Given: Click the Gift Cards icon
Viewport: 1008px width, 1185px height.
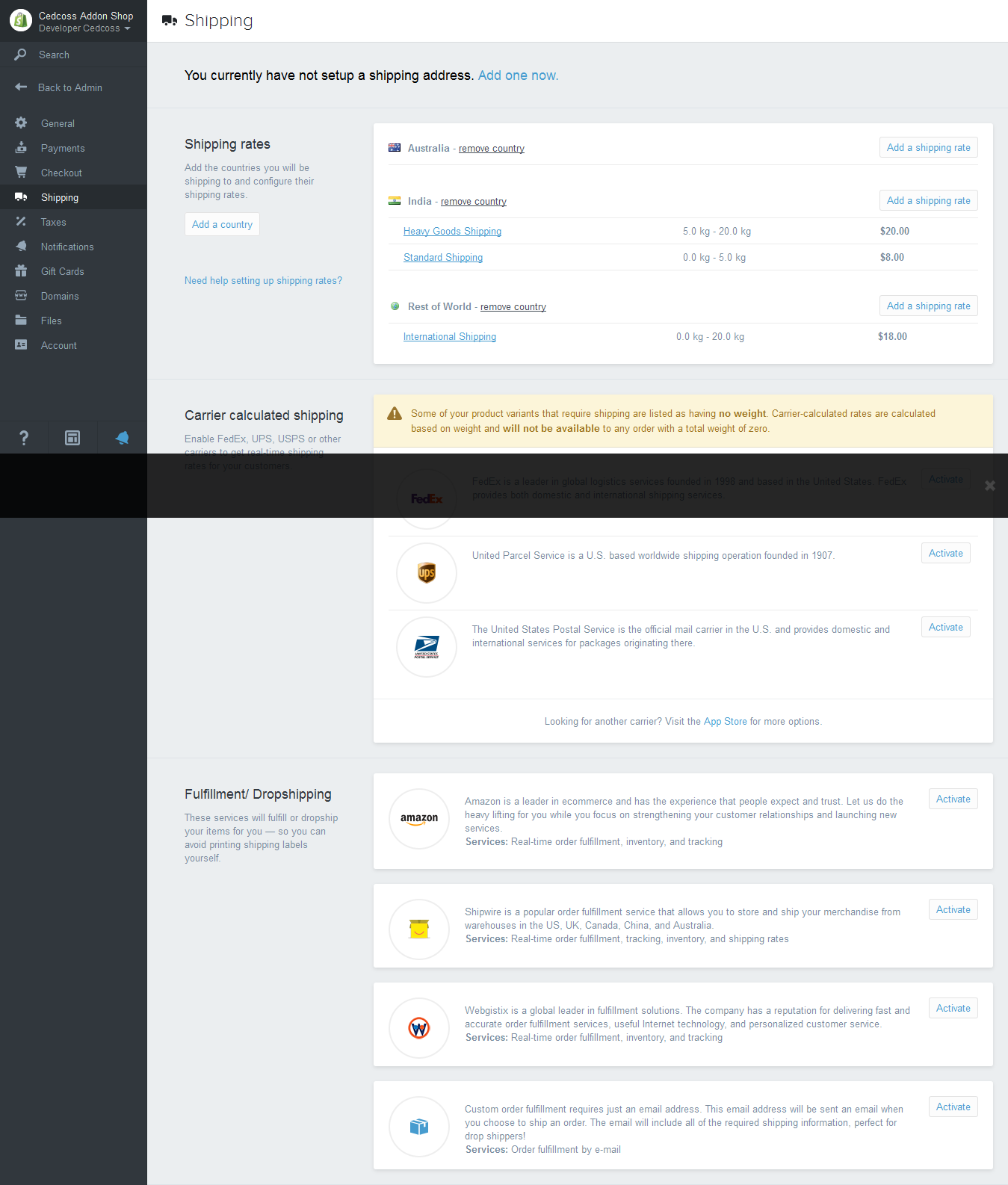Looking at the screenshot, I should [21, 271].
